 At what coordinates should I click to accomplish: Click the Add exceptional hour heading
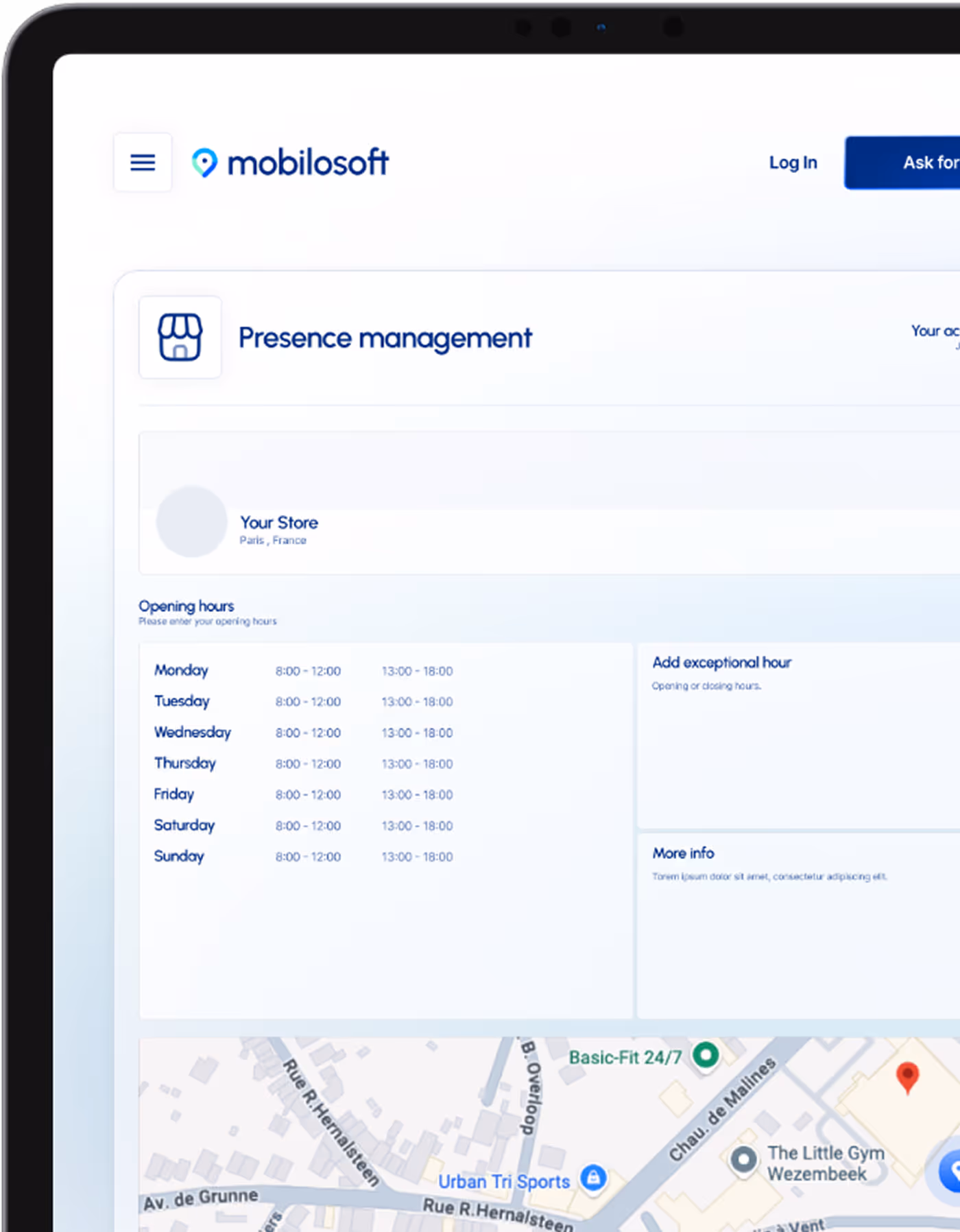click(x=721, y=663)
